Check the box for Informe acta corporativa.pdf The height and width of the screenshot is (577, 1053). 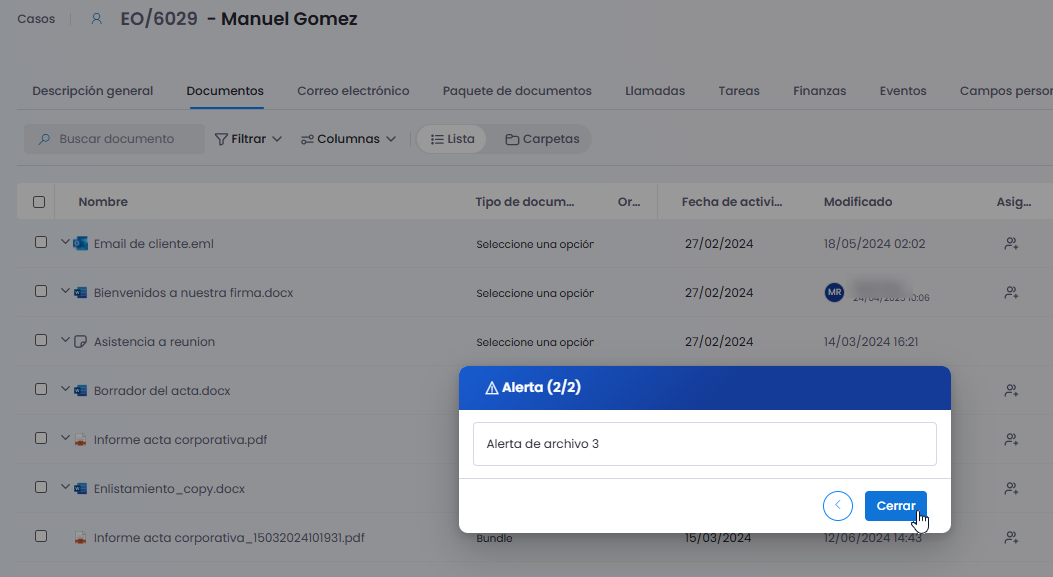41,438
